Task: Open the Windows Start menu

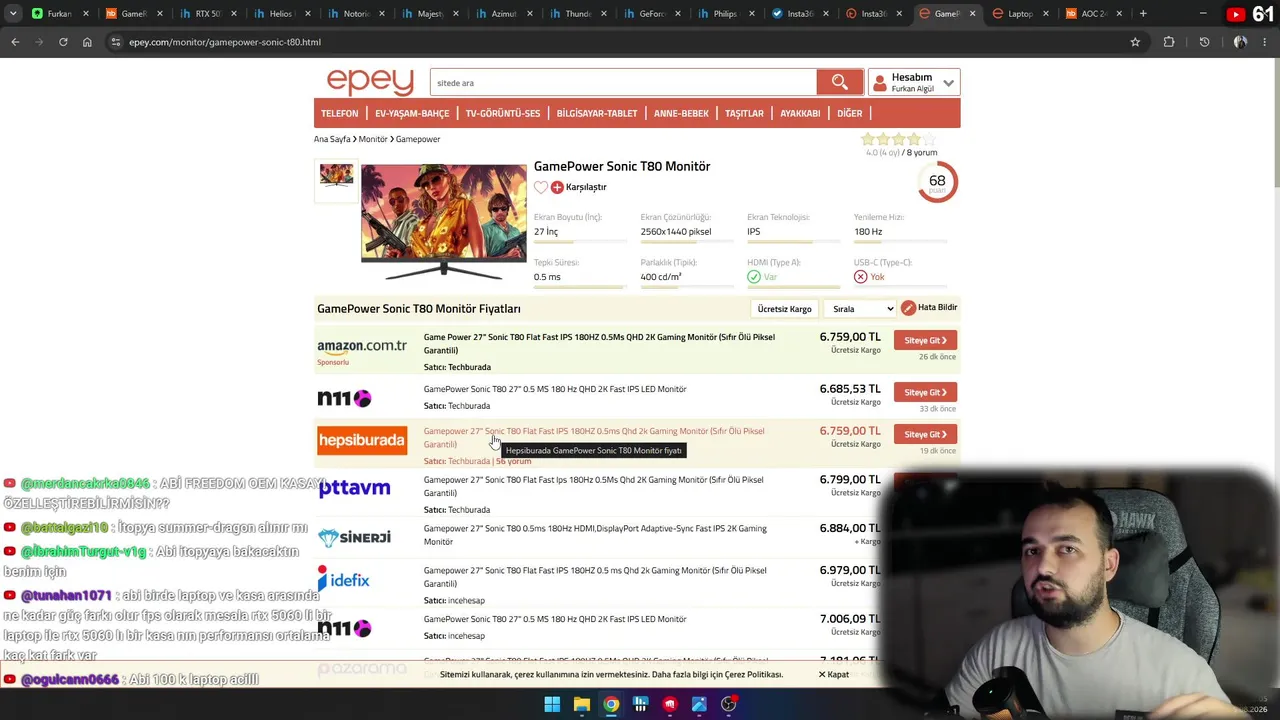Action: [552, 704]
